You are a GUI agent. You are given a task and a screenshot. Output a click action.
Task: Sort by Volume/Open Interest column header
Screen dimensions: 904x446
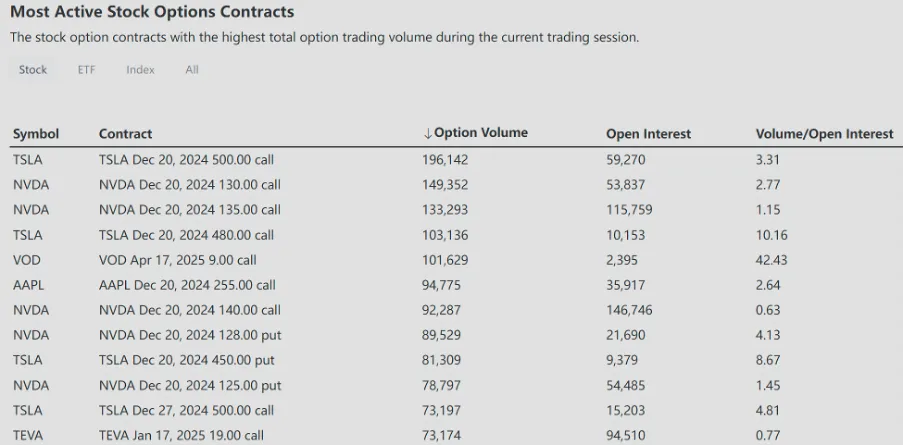(824, 134)
